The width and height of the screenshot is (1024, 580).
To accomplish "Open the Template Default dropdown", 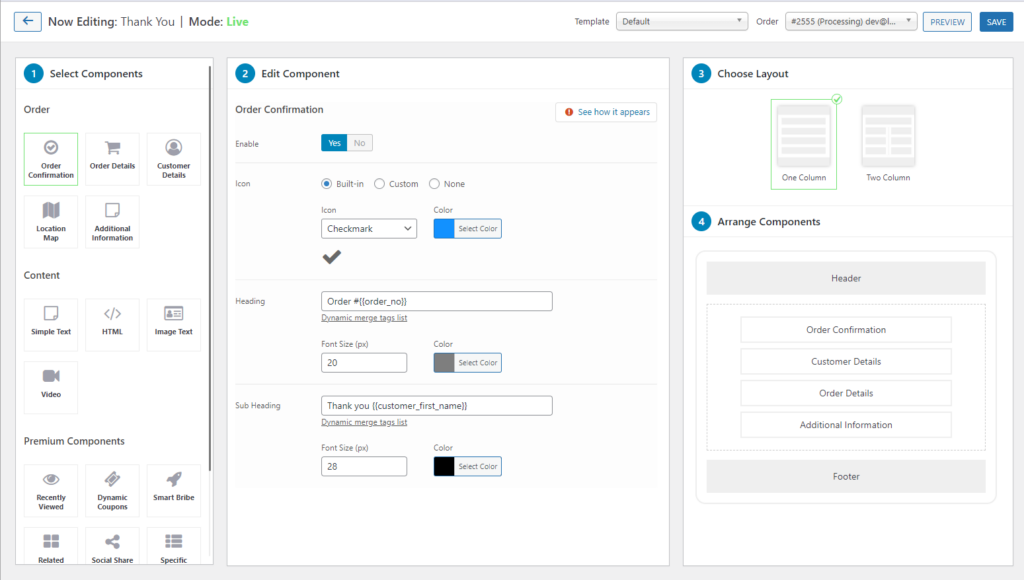I will click(682, 22).
